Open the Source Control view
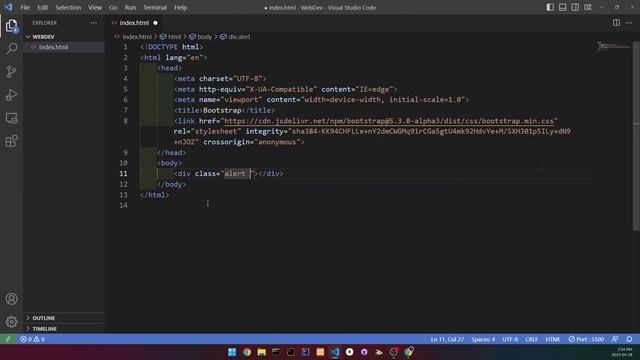 [x=11, y=72]
